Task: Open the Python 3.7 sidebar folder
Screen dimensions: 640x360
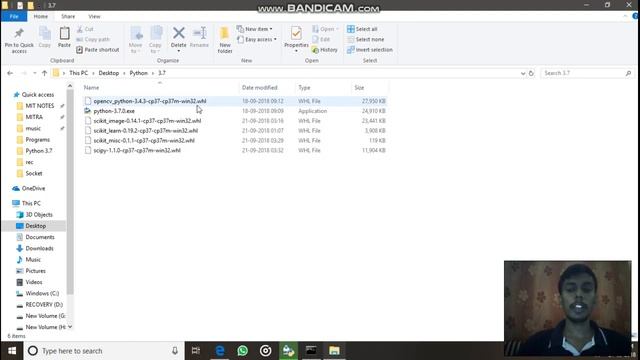Action: 39,151
